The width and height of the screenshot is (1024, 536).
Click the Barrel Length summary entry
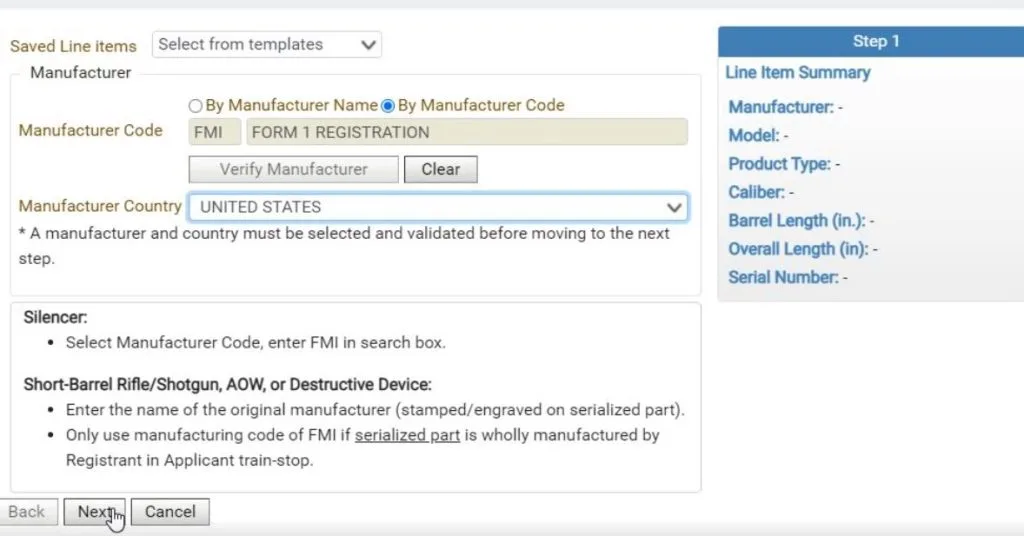pos(801,221)
